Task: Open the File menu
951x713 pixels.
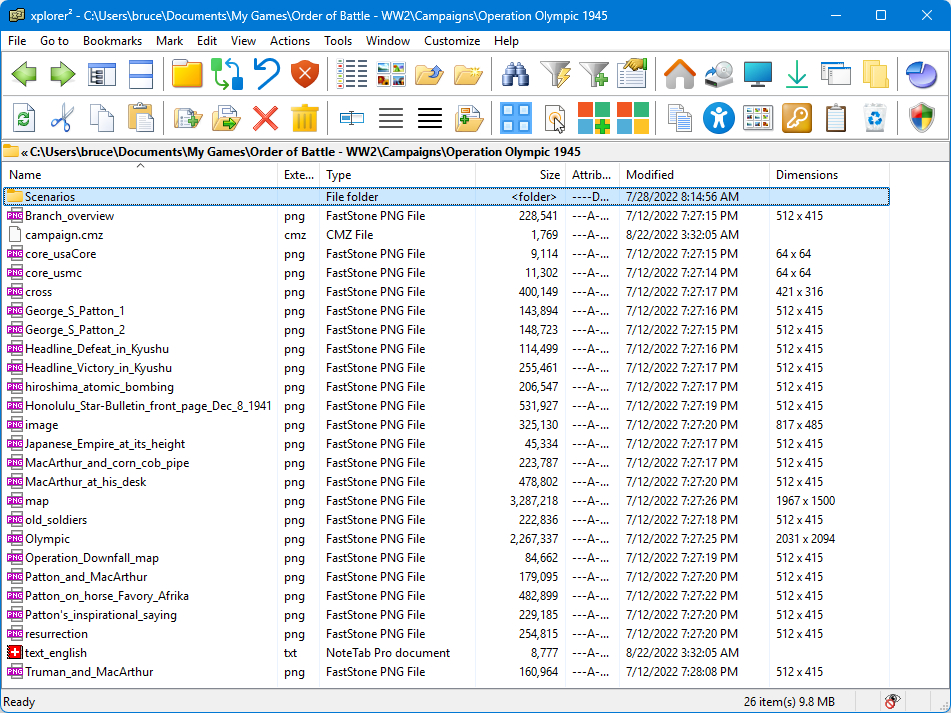Action: [x=17, y=41]
